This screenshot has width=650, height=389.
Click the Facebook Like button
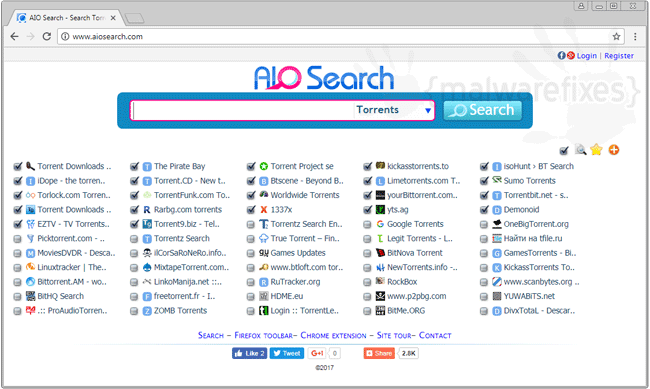click(250, 353)
